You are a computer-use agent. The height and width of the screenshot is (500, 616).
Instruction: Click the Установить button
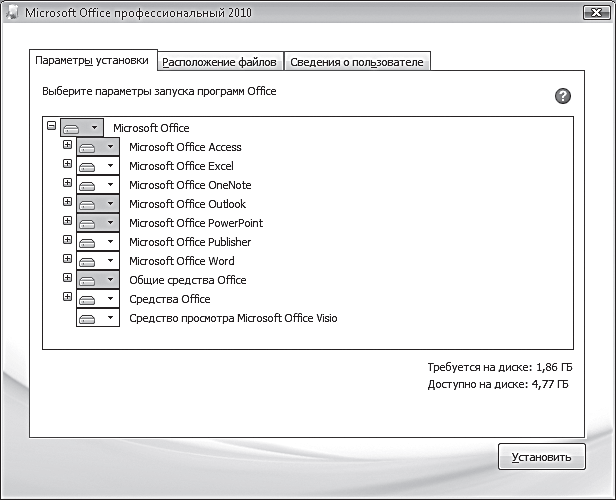(542, 457)
